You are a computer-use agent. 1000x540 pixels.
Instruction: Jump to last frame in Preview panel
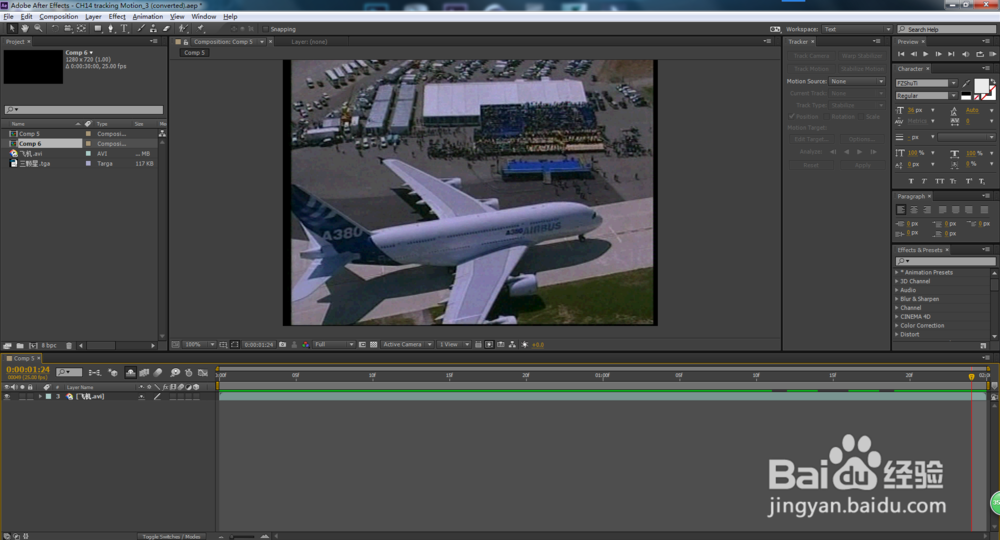pyautogui.click(x=951, y=54)
